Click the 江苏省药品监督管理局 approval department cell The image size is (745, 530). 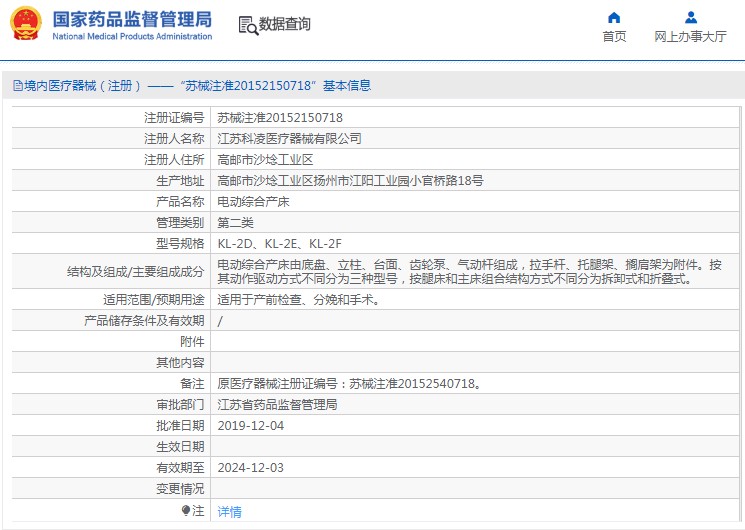pyautogui.click(x=475, y=405)
